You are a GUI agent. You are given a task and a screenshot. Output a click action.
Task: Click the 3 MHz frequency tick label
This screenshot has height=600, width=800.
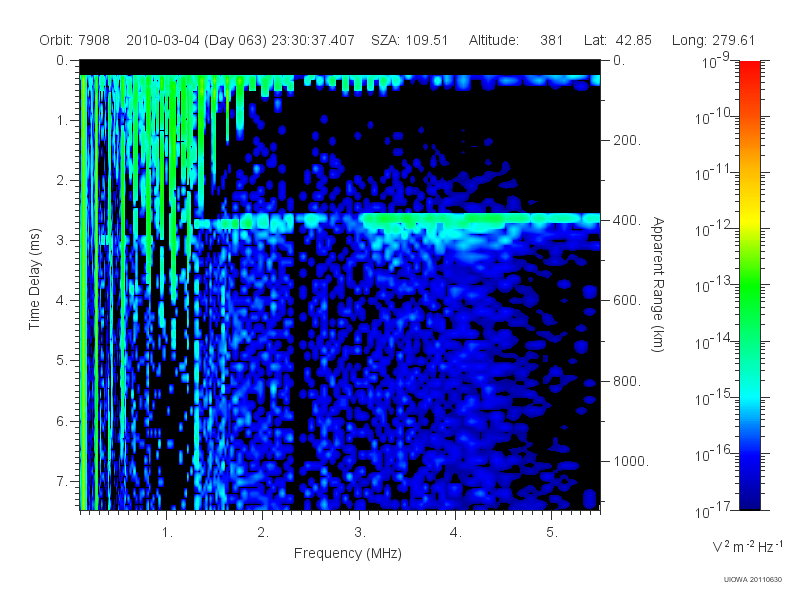360,533
